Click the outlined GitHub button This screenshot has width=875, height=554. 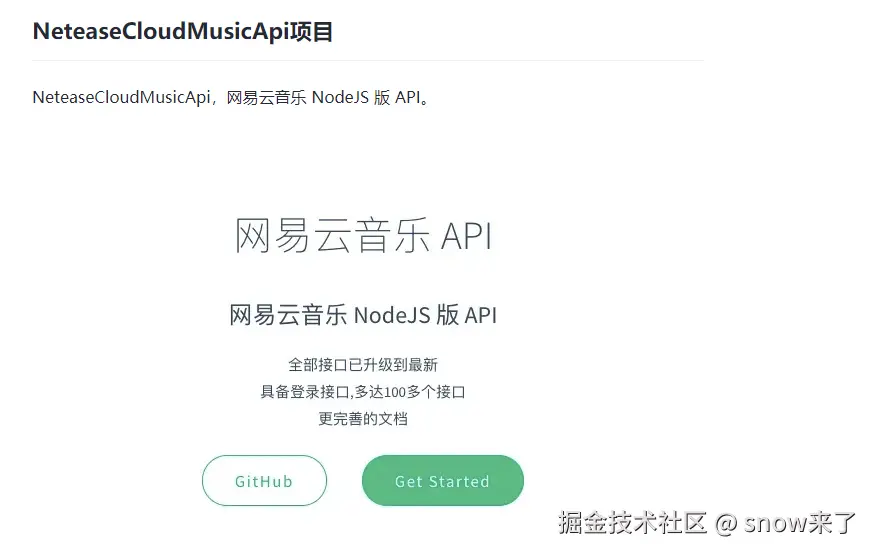point(264,480)
